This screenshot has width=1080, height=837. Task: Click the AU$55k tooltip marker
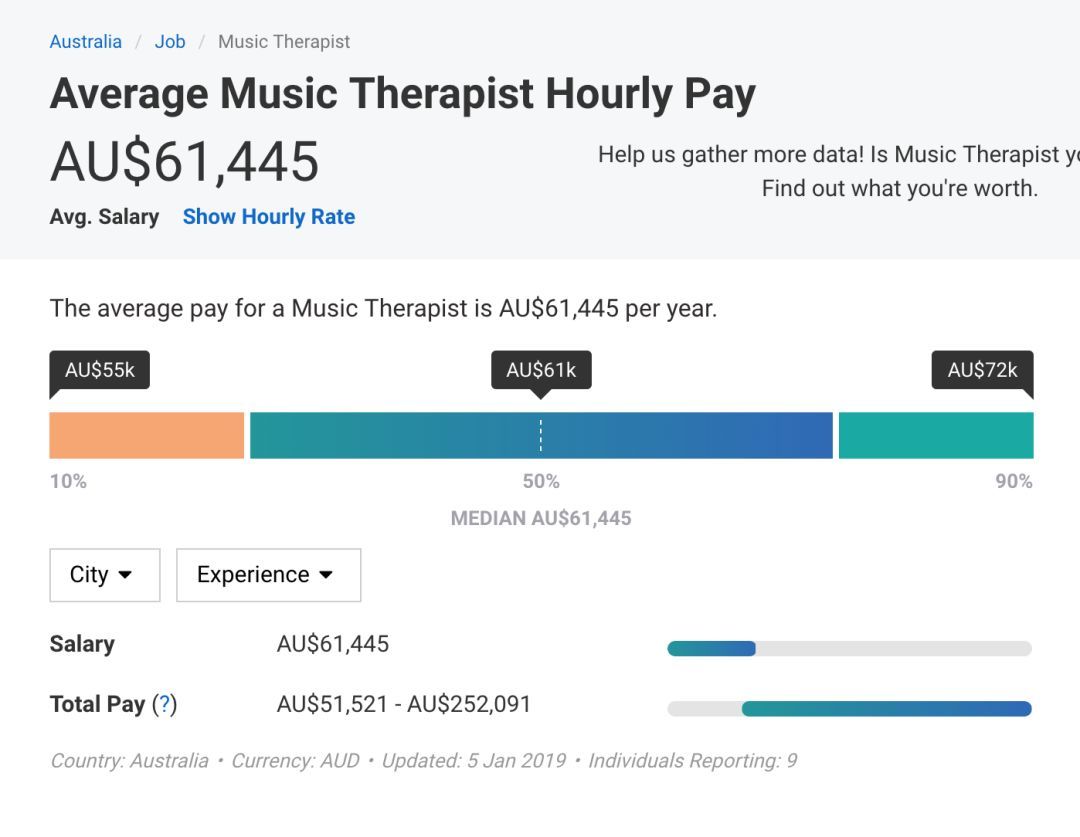click(99, 371)
